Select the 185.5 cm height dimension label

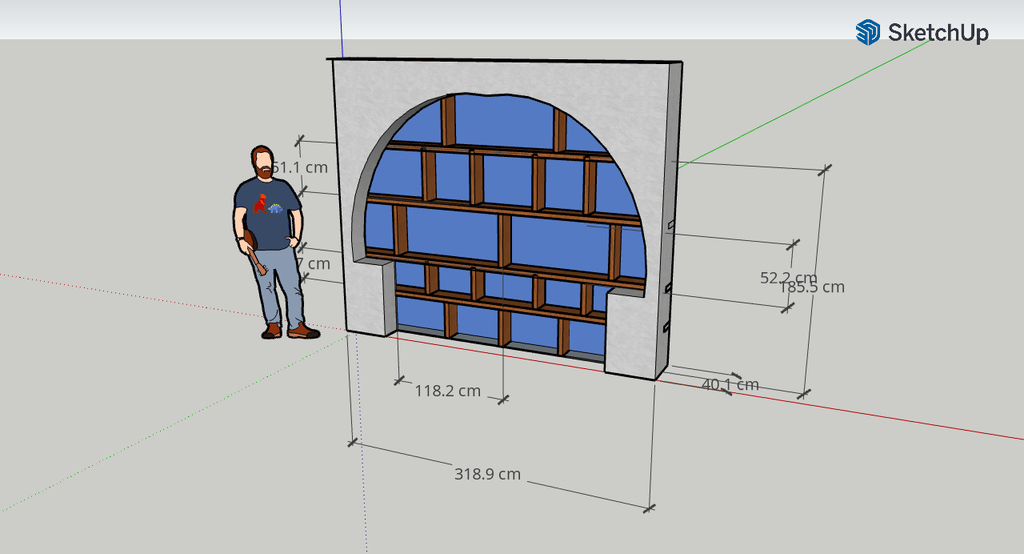811,287
